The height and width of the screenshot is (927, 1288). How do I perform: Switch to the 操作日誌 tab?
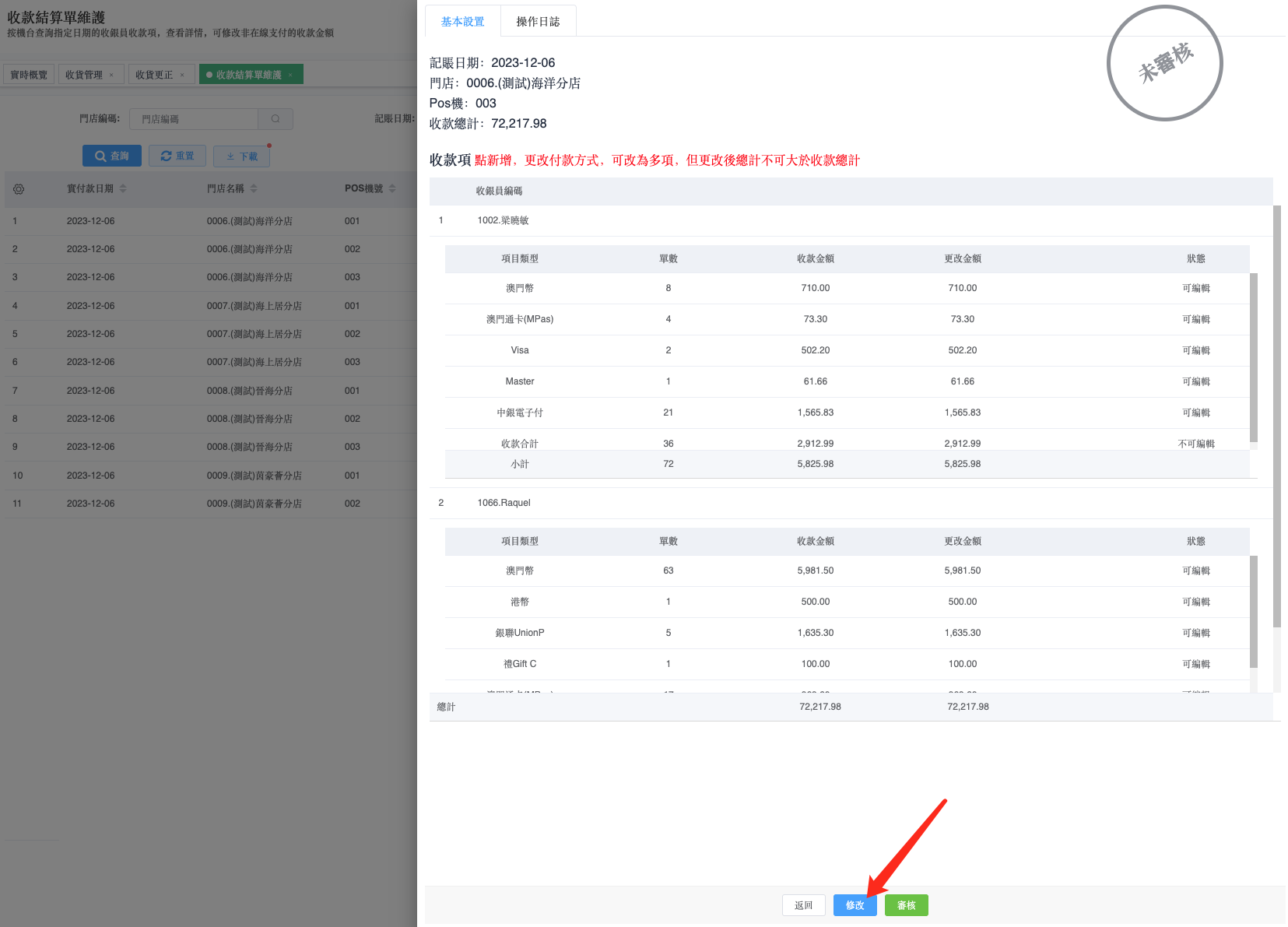click(538, 22)
